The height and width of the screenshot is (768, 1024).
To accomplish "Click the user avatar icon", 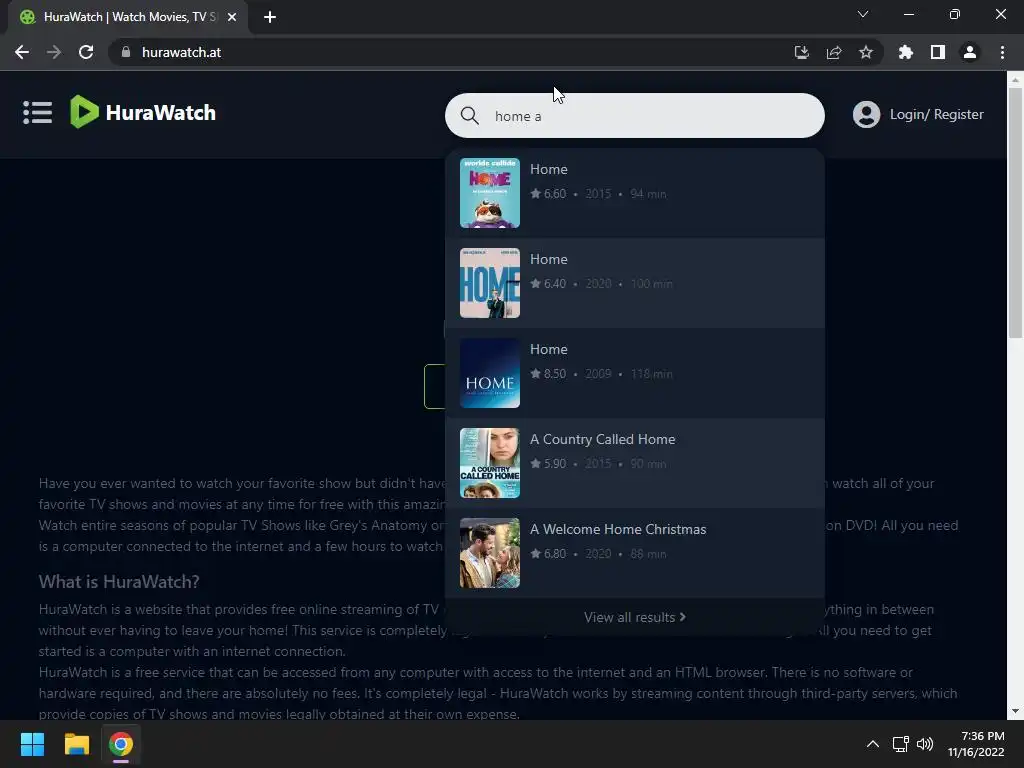I will [867, 114].
